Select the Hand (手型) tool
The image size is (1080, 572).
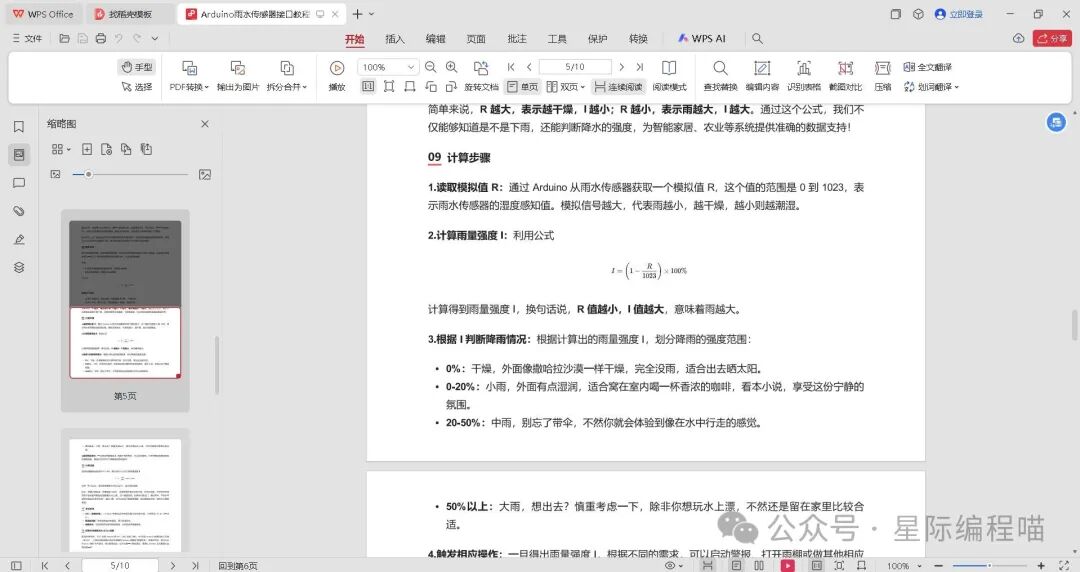137,67
